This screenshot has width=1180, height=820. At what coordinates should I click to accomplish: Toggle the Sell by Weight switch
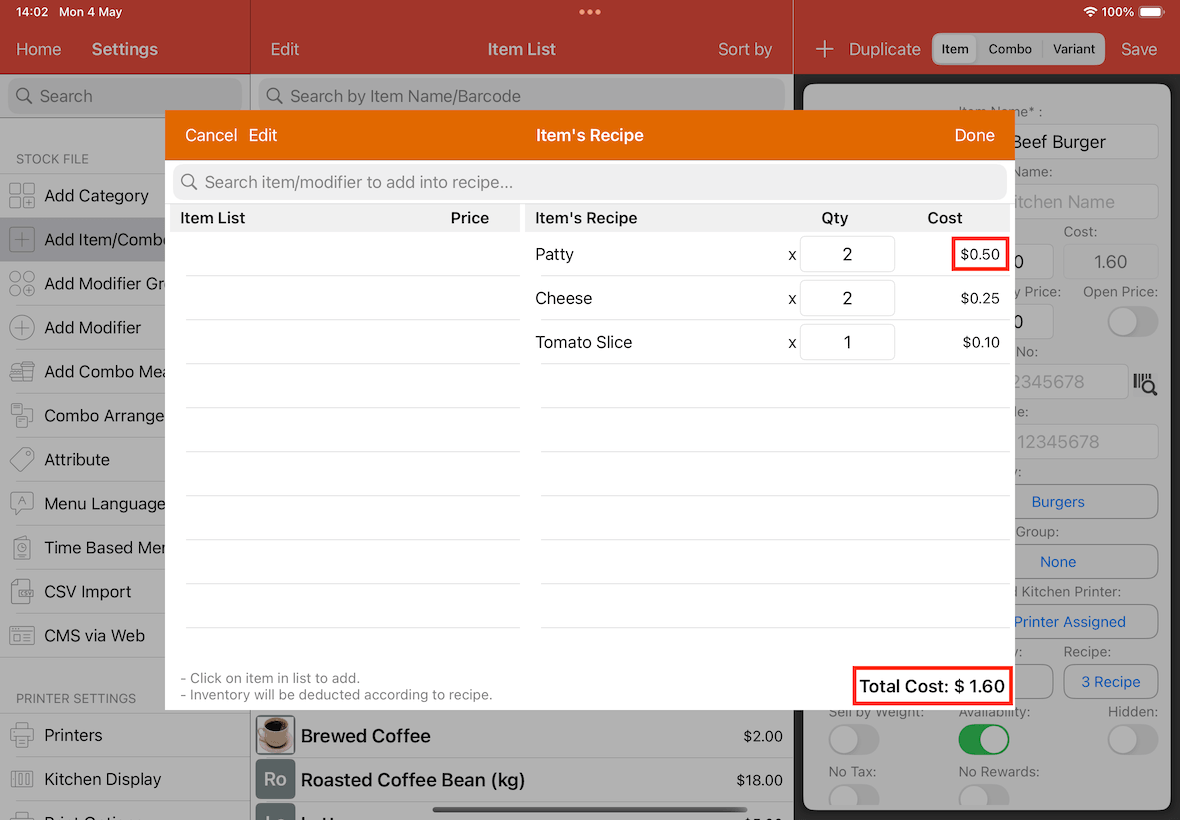pos(853,740)
